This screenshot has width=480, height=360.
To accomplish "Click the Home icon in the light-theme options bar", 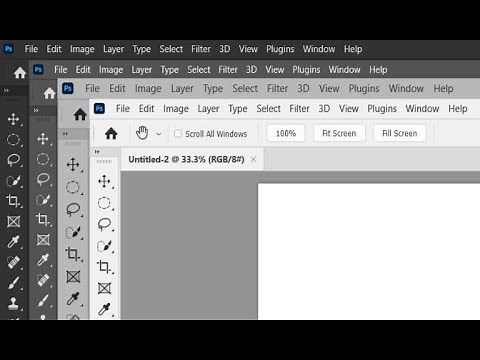I will [111, 134].
